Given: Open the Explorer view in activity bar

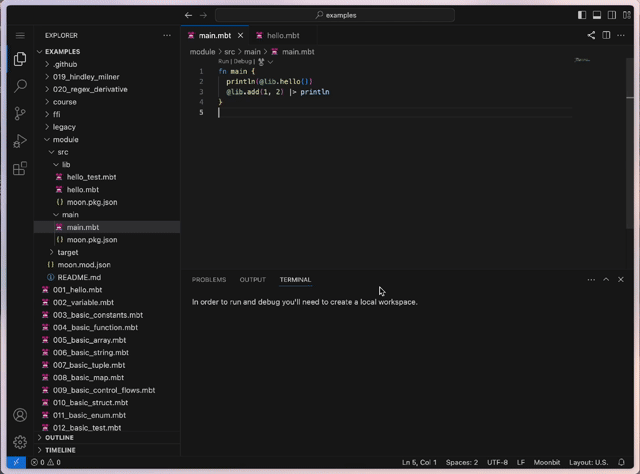Looking at the screenshot, I should coord(20,59).
